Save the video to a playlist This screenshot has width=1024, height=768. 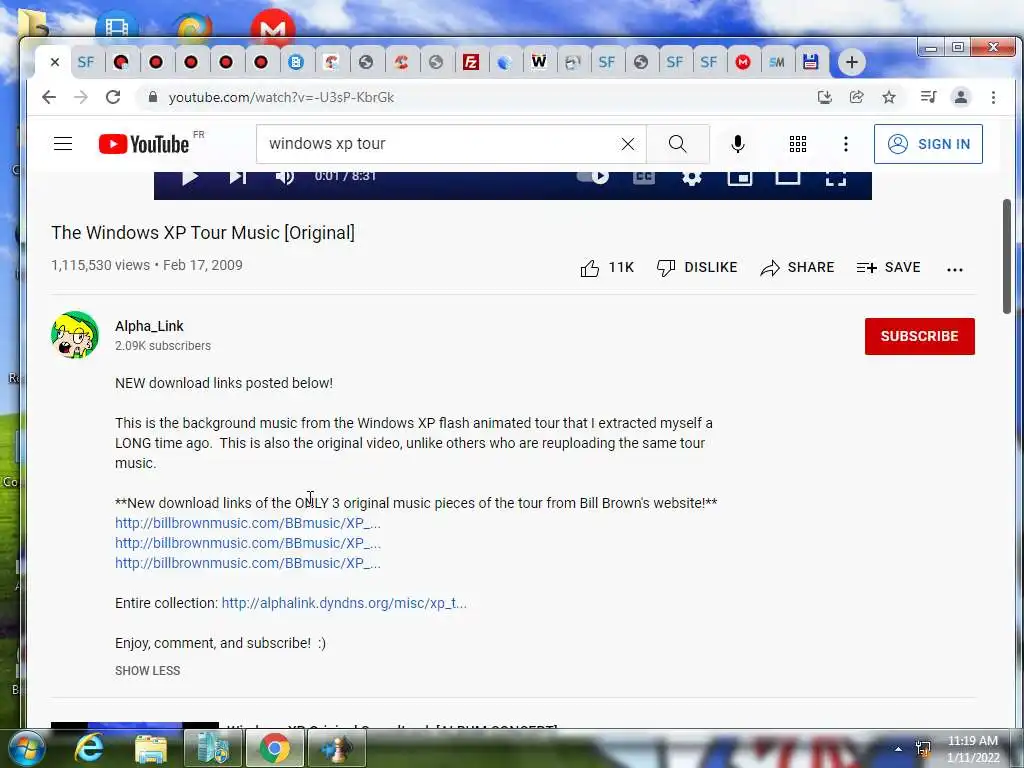(x=888, y=268)
